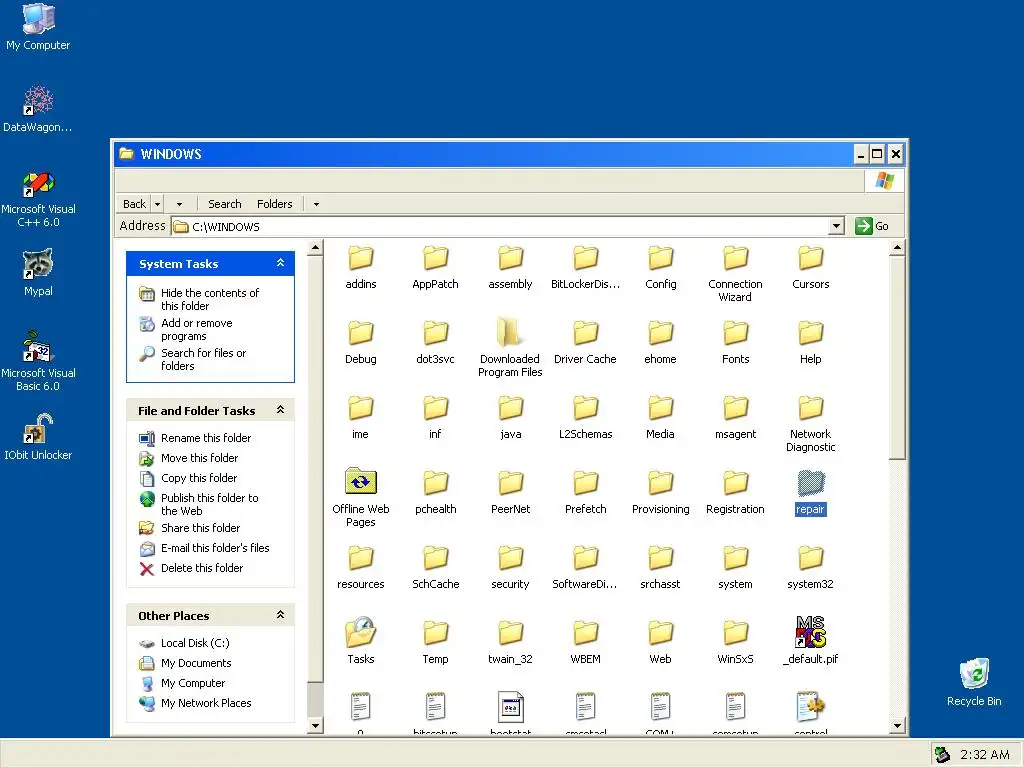Select the Cursors folder icon

point(810,257)
